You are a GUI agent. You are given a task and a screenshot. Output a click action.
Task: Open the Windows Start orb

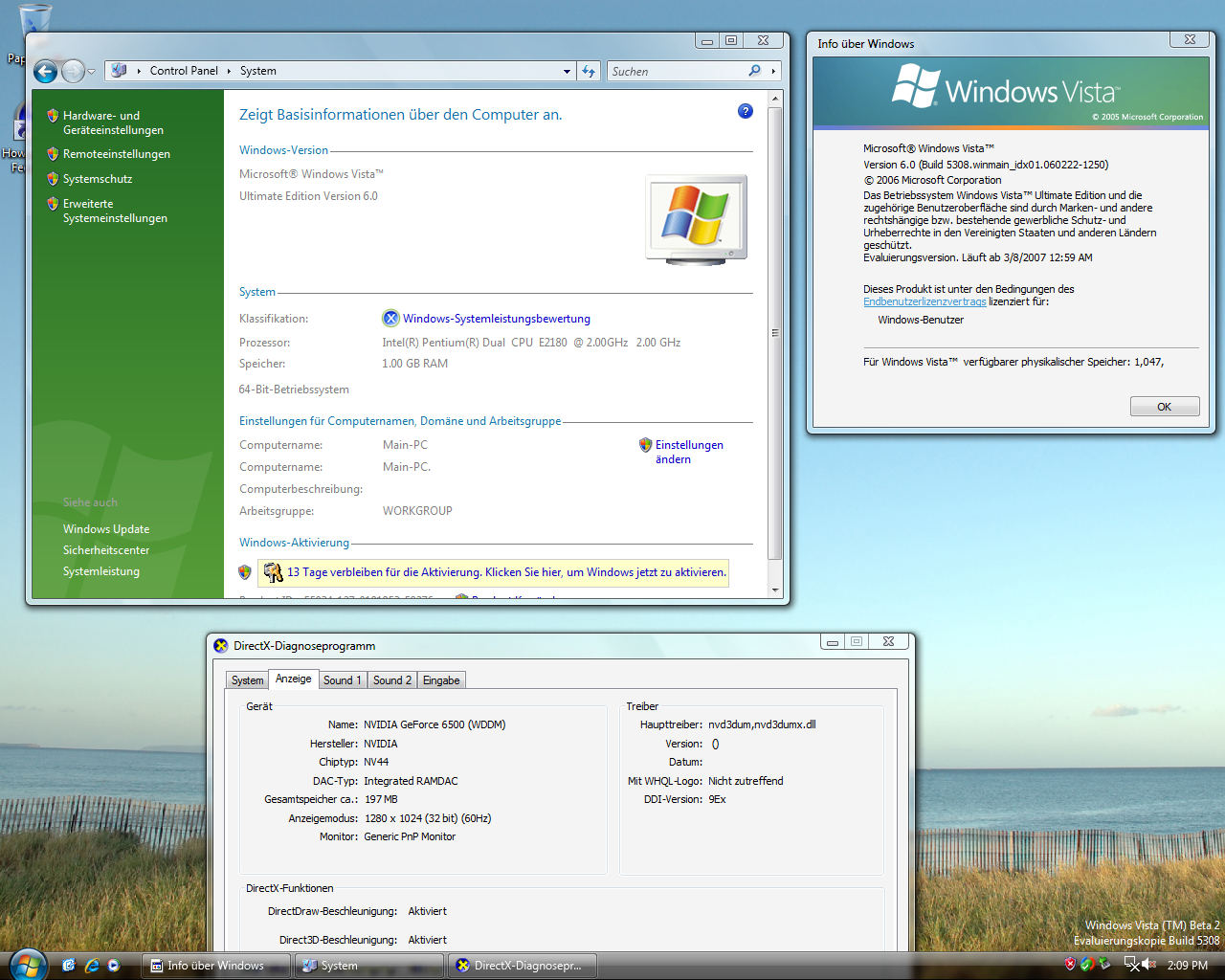[27, 964]
